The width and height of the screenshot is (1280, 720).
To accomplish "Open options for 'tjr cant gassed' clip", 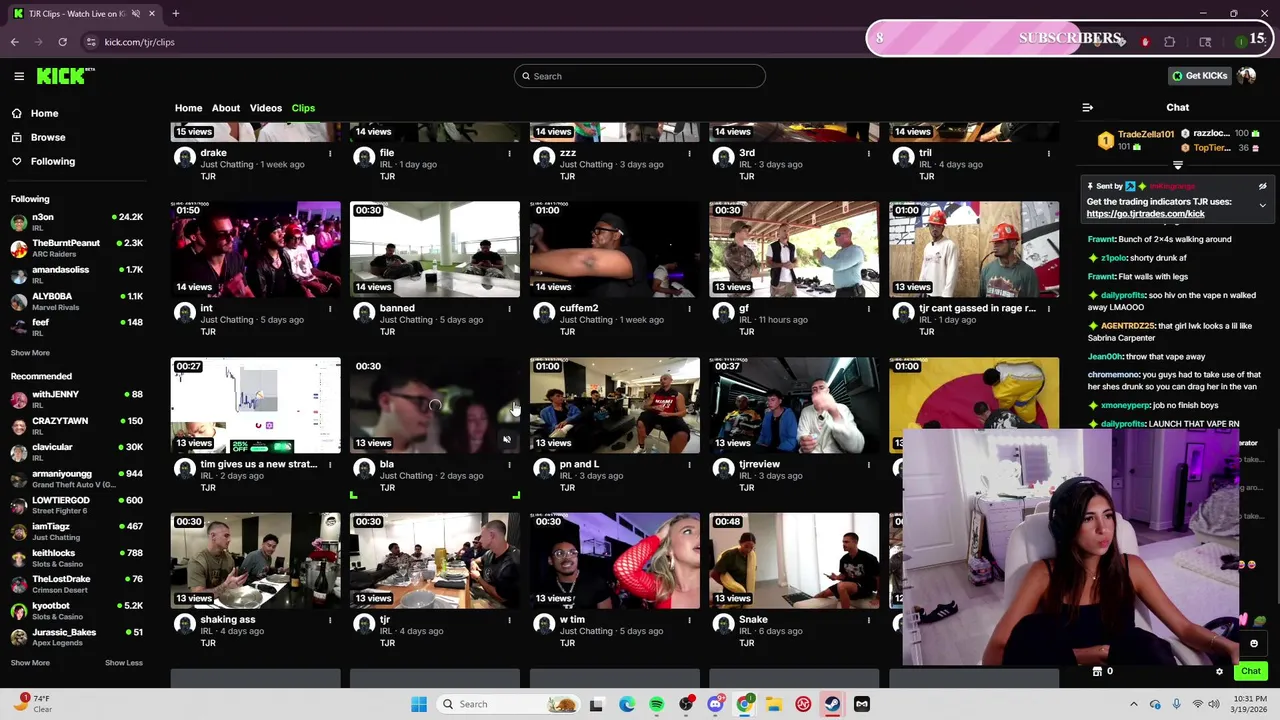I will 1048,309.
